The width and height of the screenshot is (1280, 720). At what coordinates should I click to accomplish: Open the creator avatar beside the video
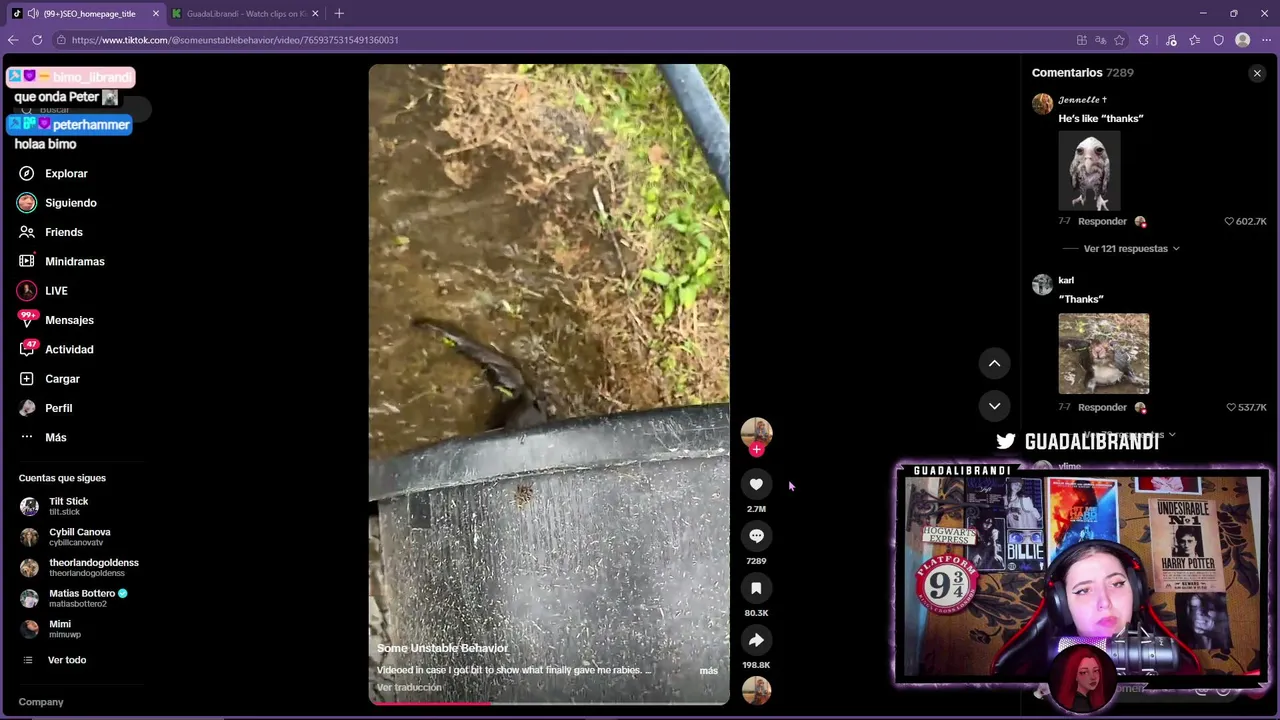click(756, 431)
